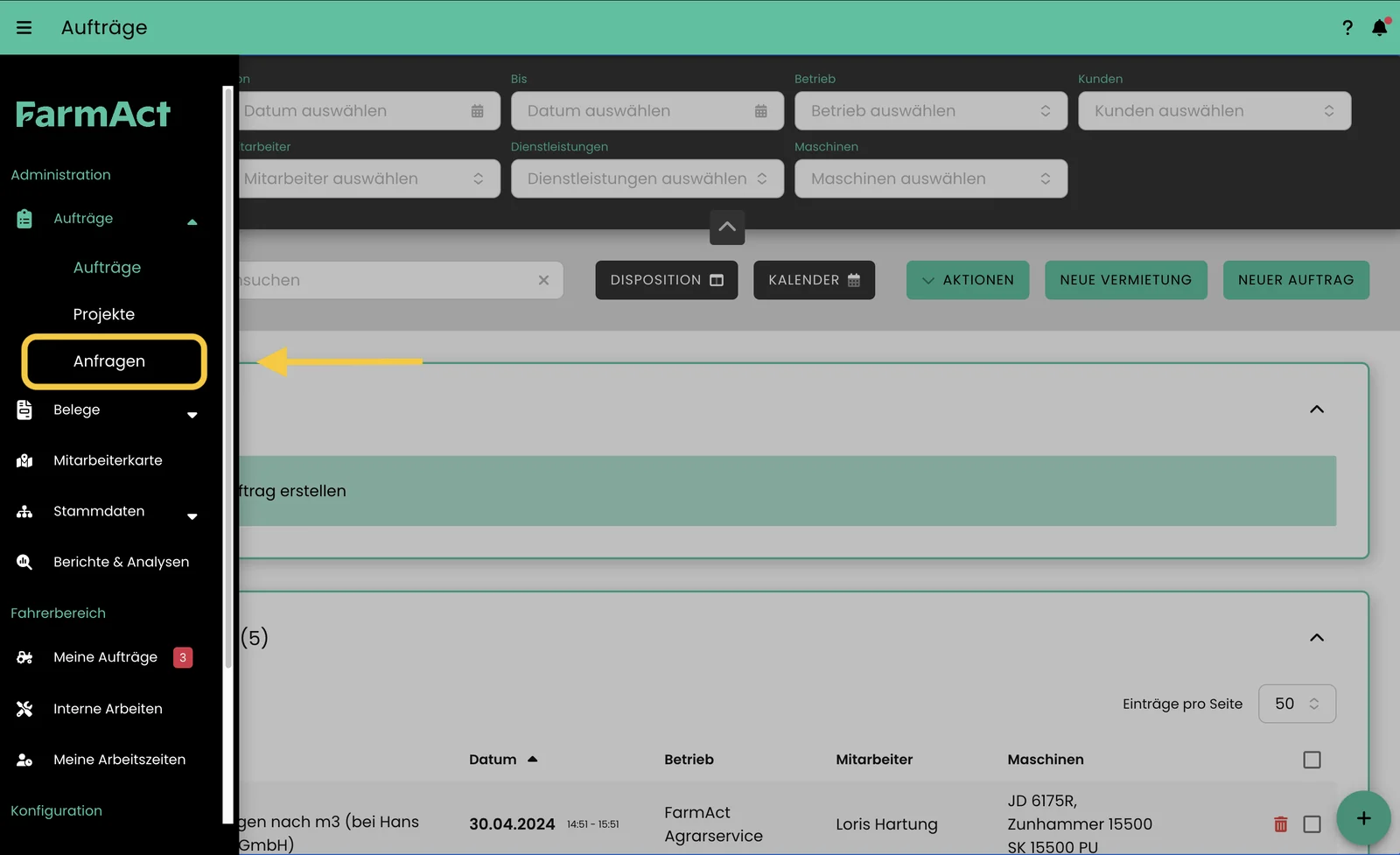Click the green plus floating button

(x=1363, y=818)
